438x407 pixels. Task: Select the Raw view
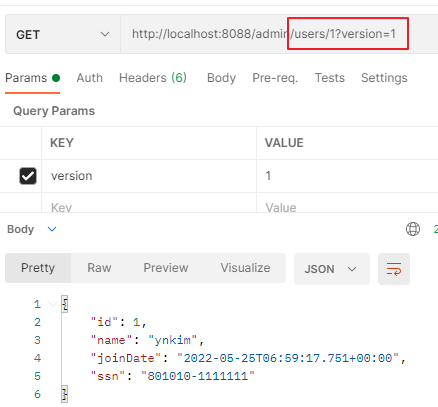click(99, 268)
